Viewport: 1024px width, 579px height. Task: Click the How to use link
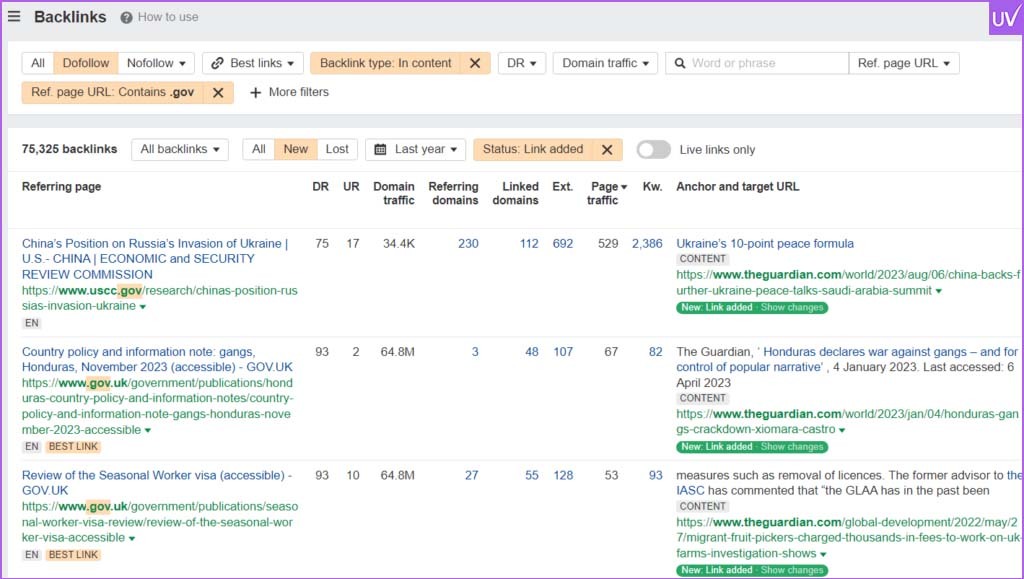click(x=168, y=18)
